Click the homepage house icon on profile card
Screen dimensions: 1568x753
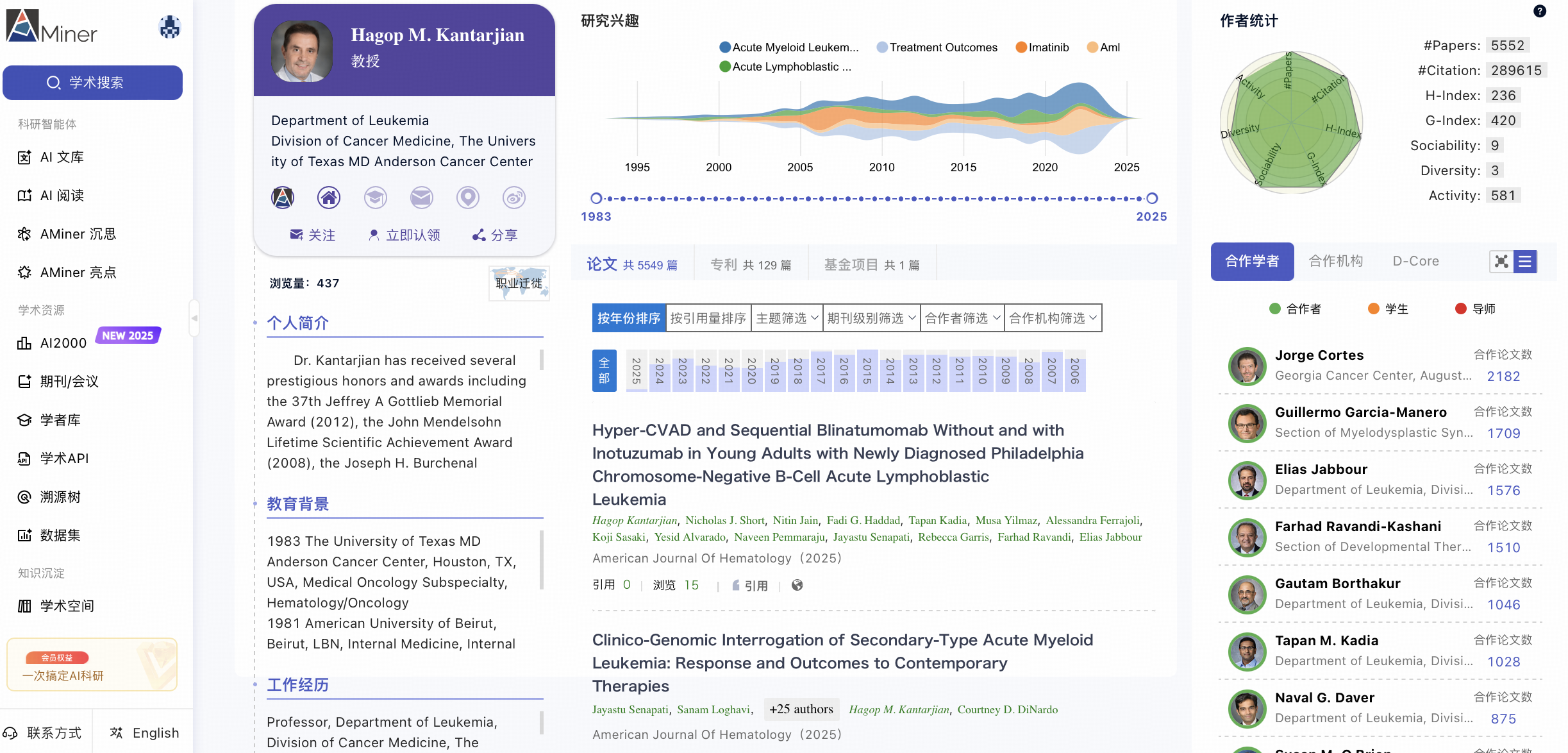[x=329, y=198]
